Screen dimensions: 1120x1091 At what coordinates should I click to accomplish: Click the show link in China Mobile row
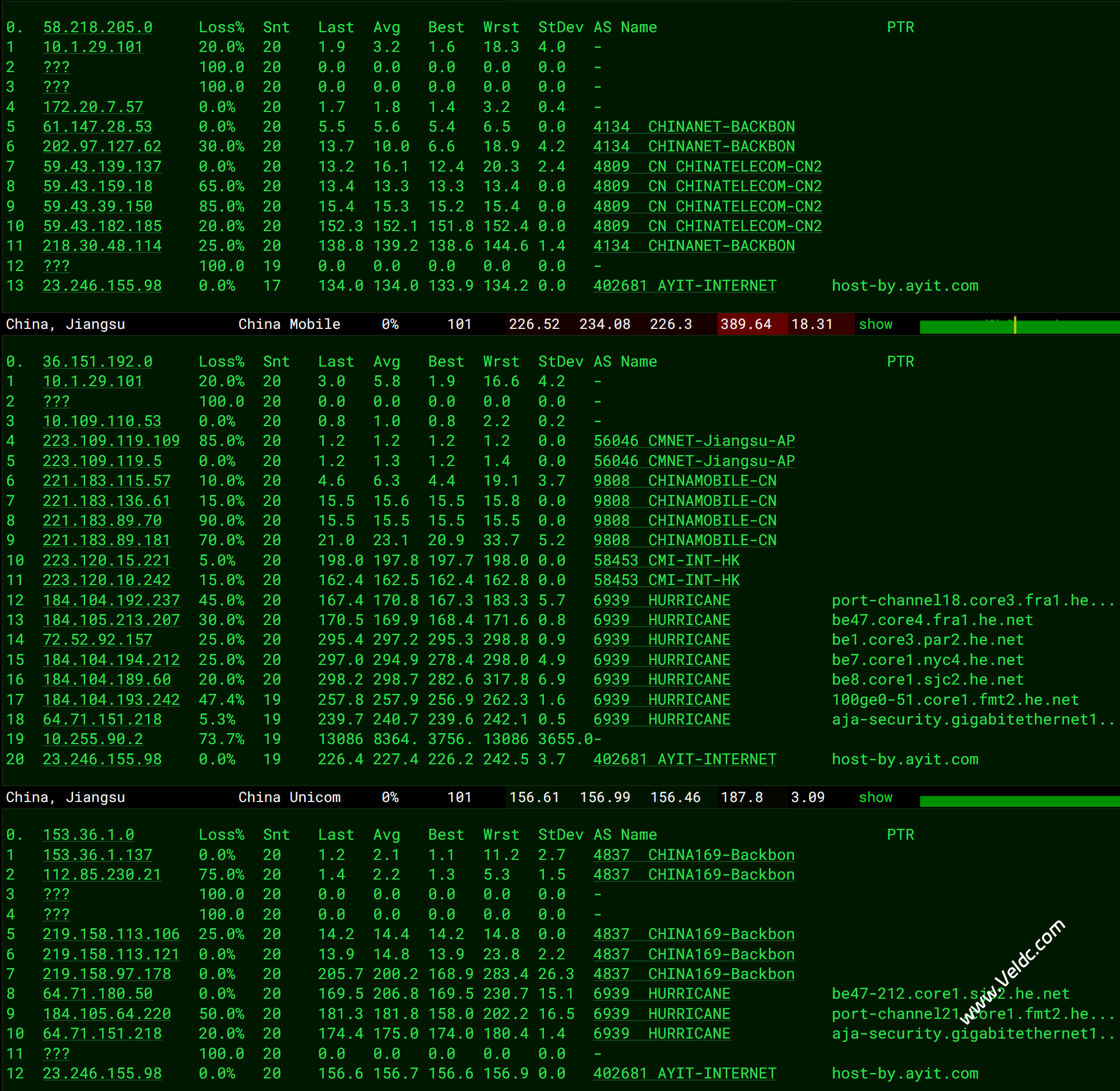pos(875,325)
